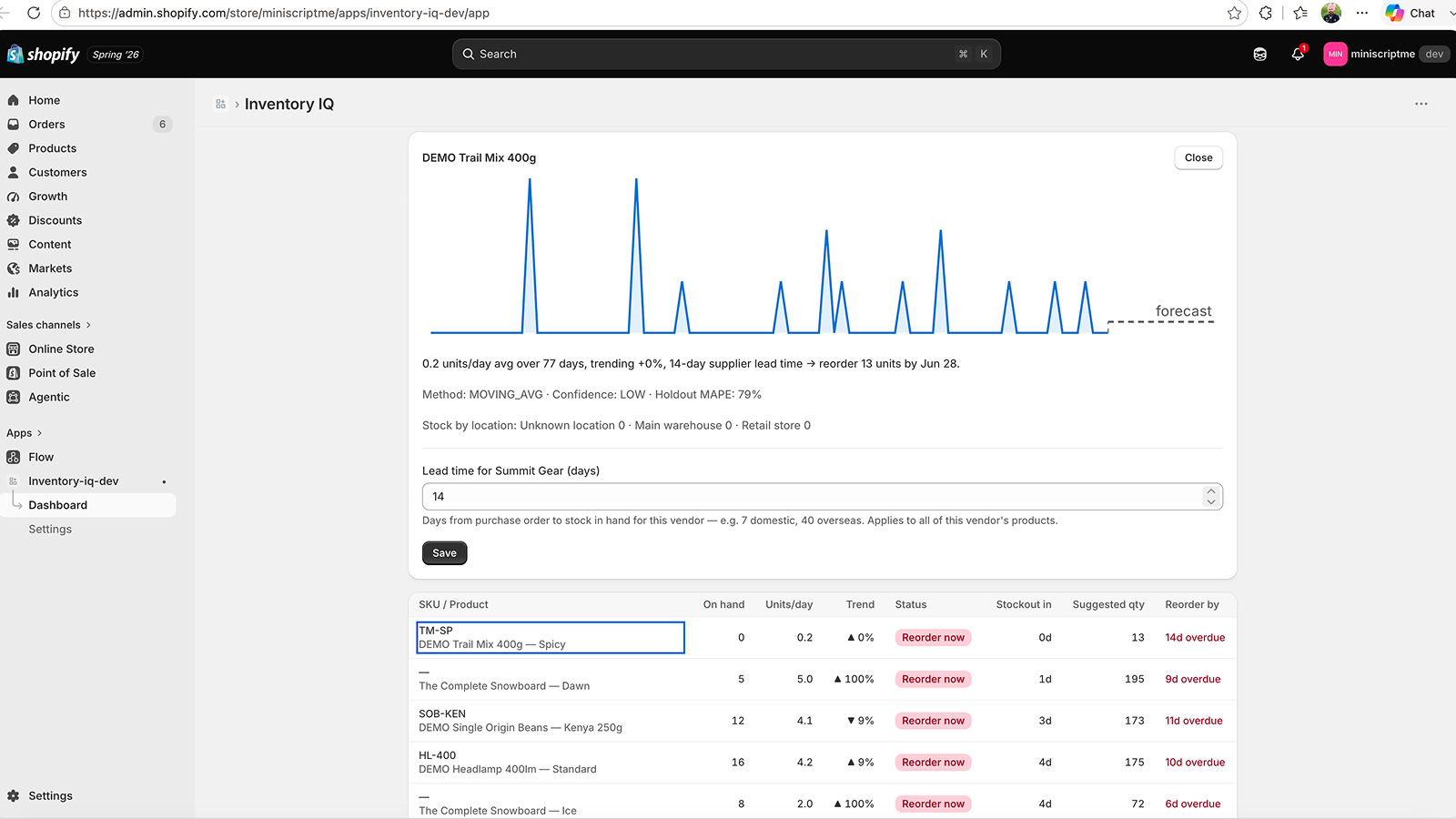Select the HL-400 DEMO Headlamp row

click(823, 763)
